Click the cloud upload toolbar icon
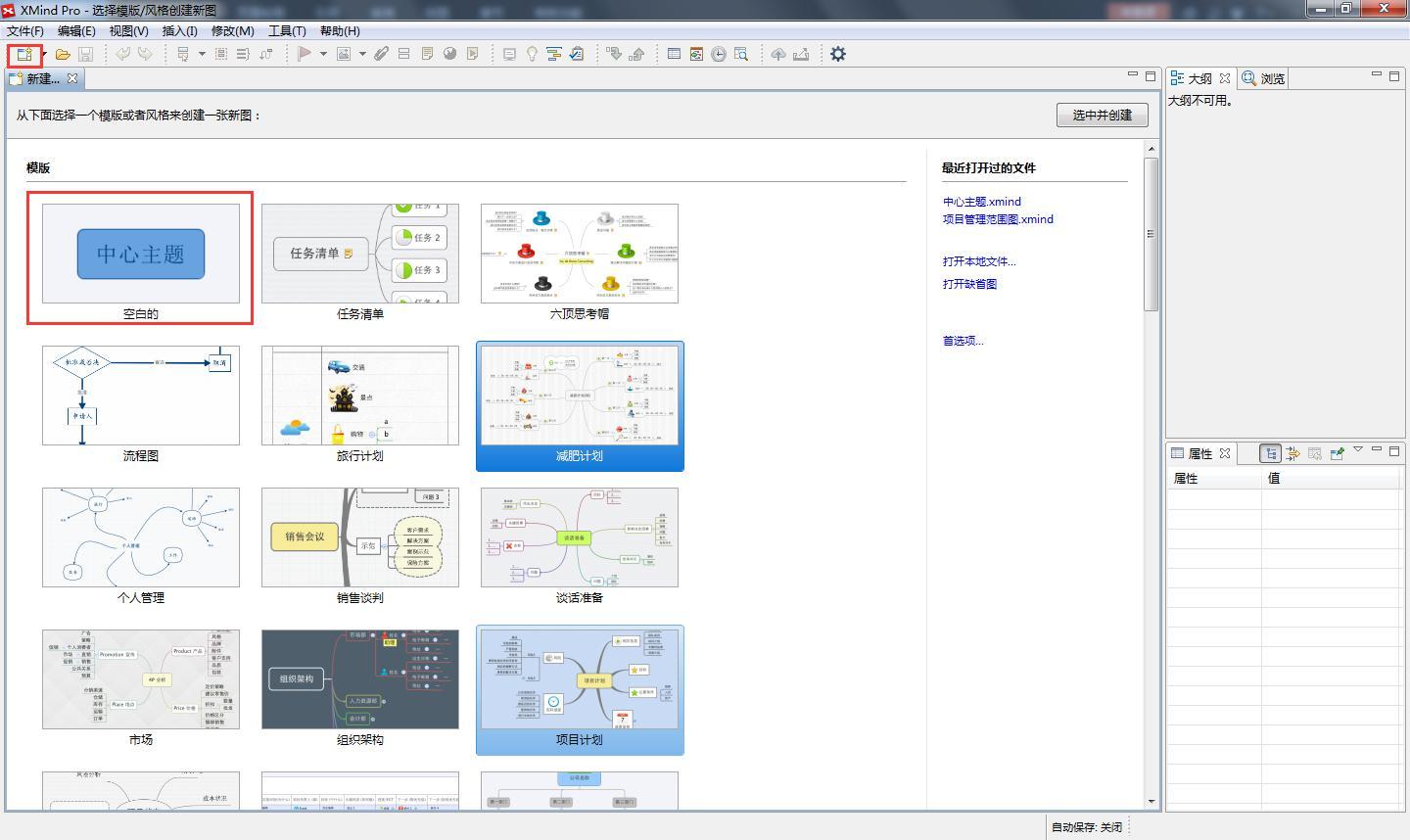This screenshot has height=840, width=1410. point(778,55)
